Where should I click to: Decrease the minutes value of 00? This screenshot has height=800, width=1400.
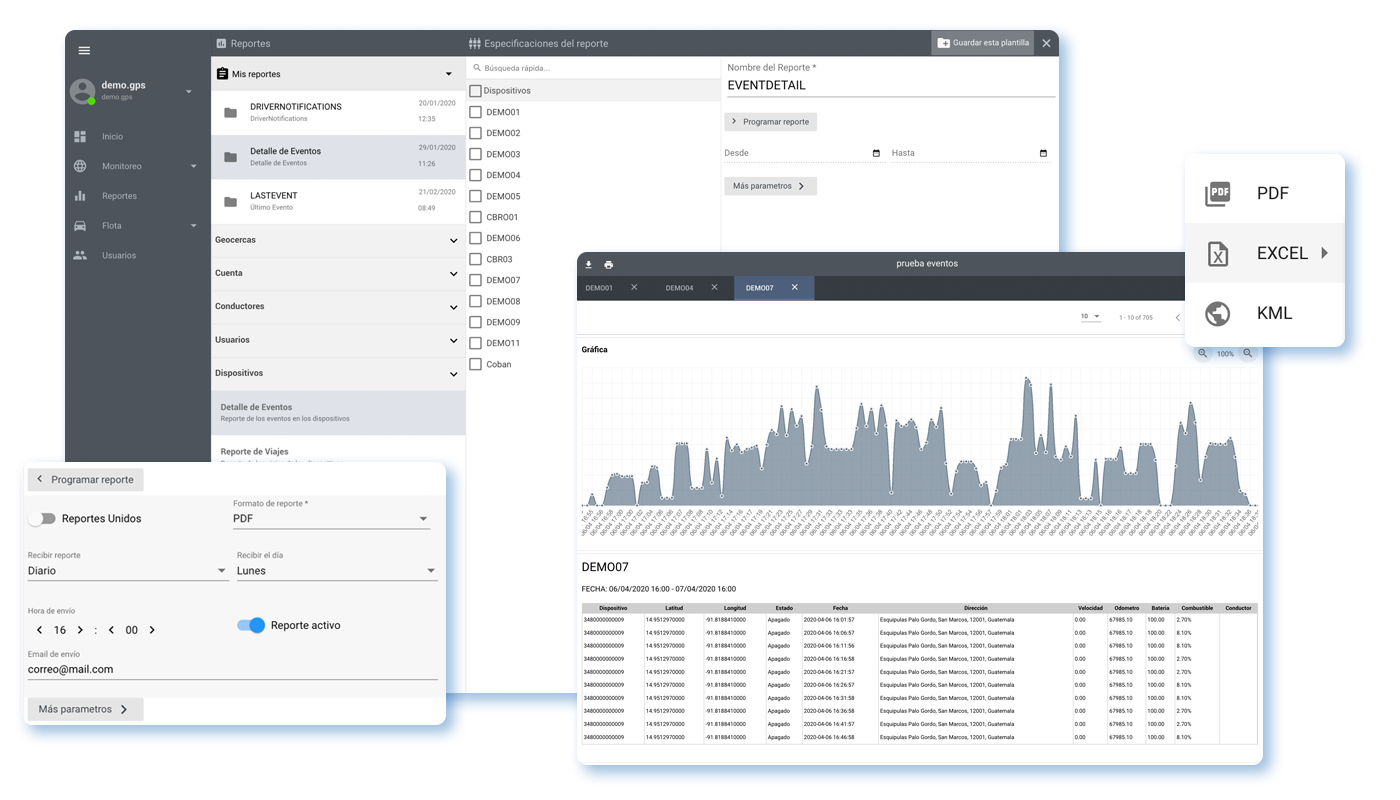coord(111,630)
